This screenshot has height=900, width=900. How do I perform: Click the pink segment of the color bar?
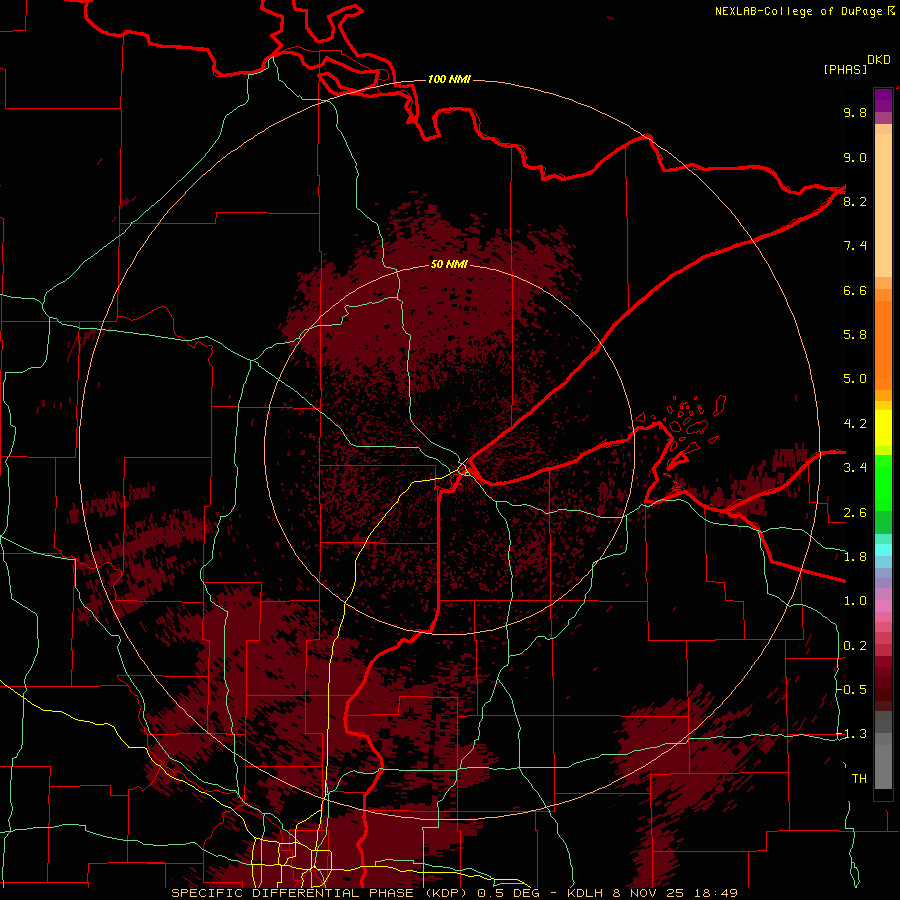[883, 606]
